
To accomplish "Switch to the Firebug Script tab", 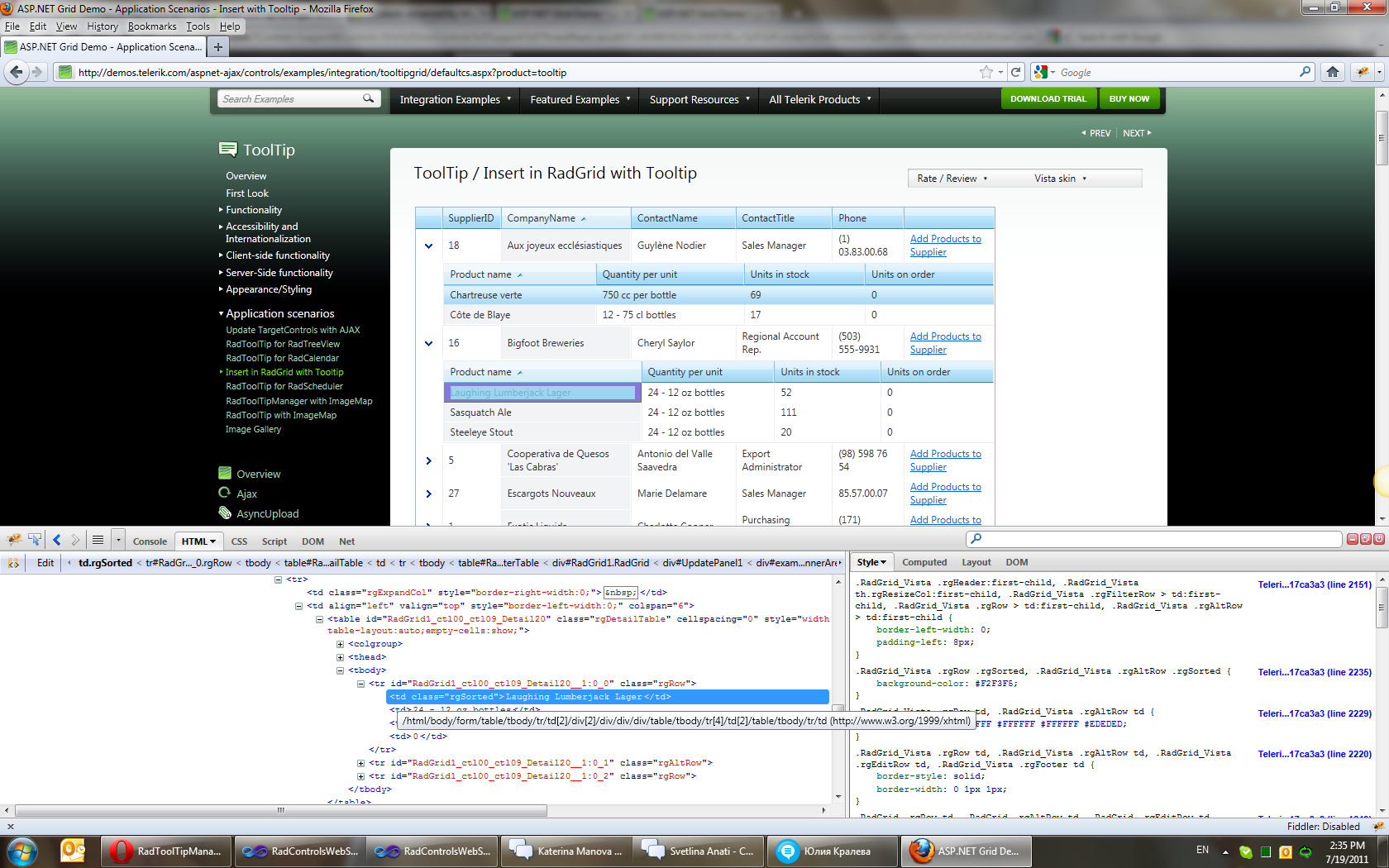I will click(274, 541).
